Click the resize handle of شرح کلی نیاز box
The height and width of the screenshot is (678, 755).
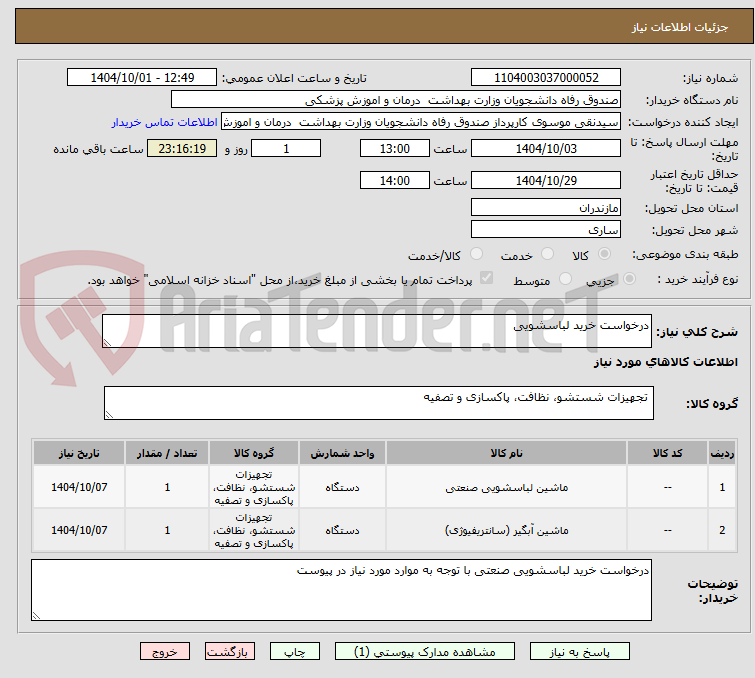coord(107,342)
